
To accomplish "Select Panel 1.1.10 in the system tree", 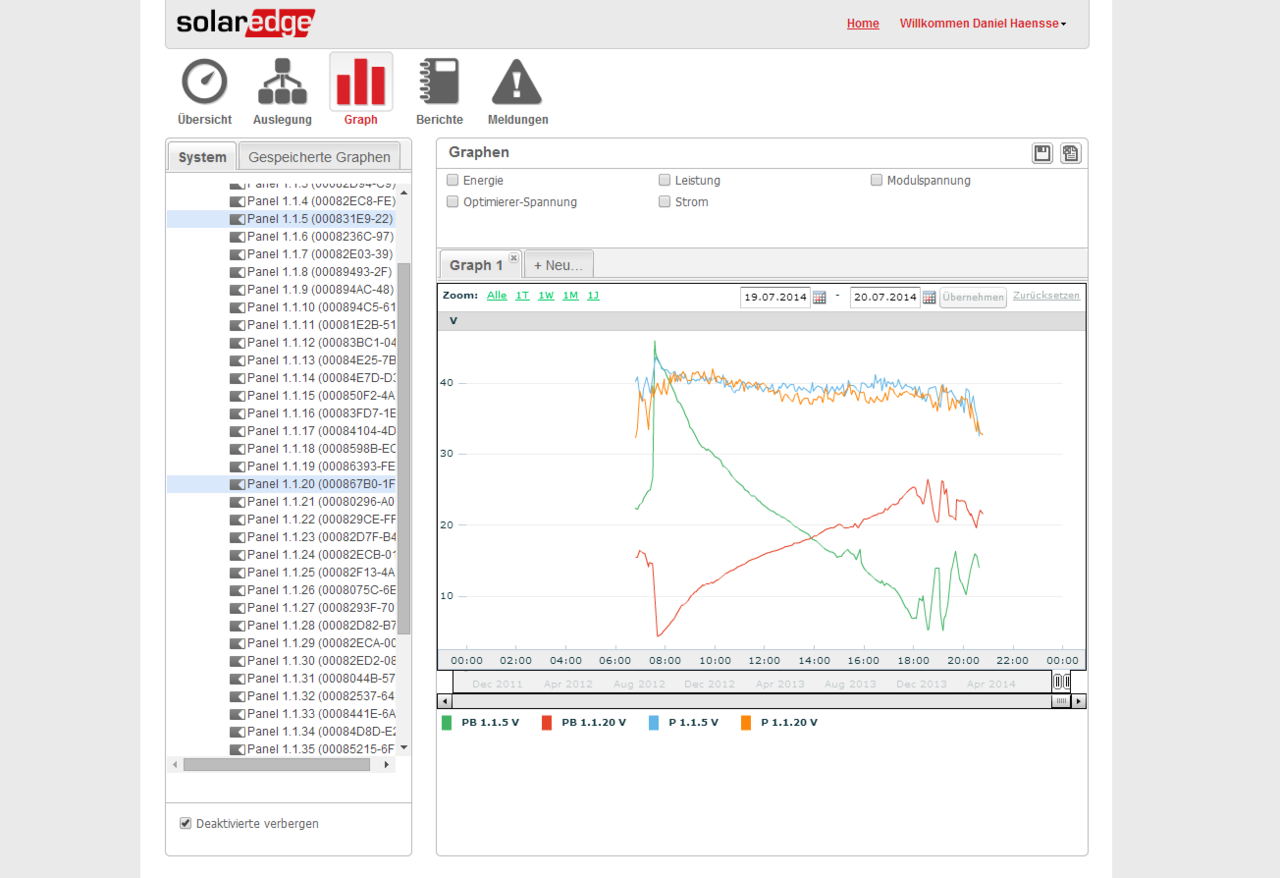I will pyautogui.click(x=321, y=307).
